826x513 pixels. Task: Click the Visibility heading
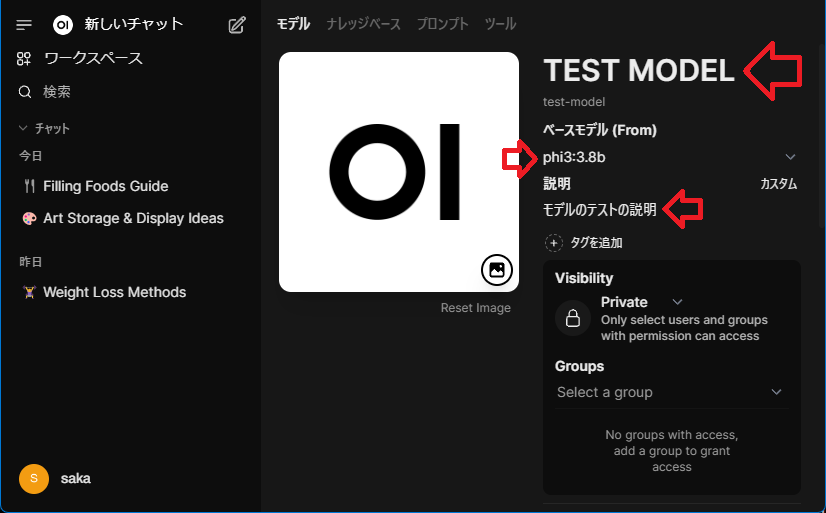click(584, 278)
